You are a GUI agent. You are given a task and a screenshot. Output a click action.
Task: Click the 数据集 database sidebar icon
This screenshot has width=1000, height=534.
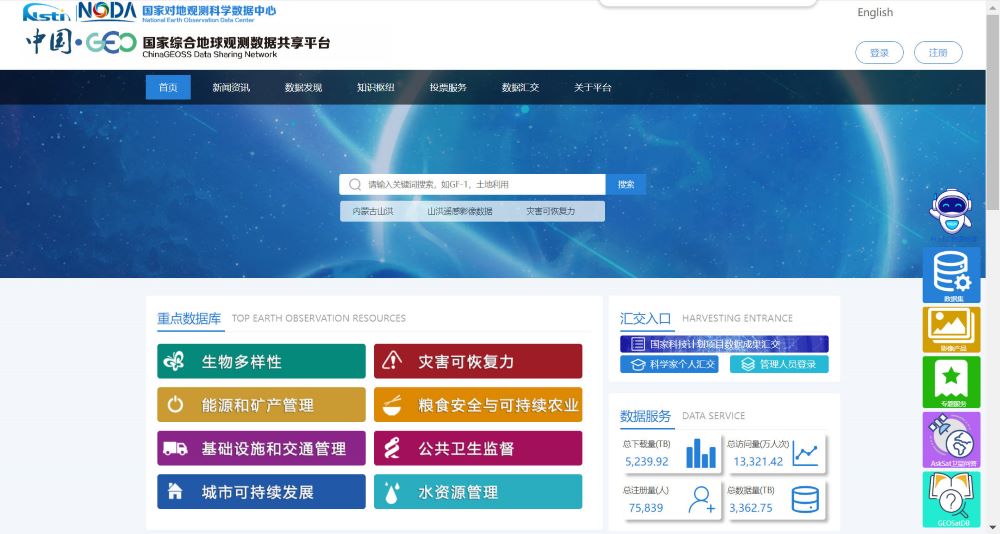tap(951, 274)
